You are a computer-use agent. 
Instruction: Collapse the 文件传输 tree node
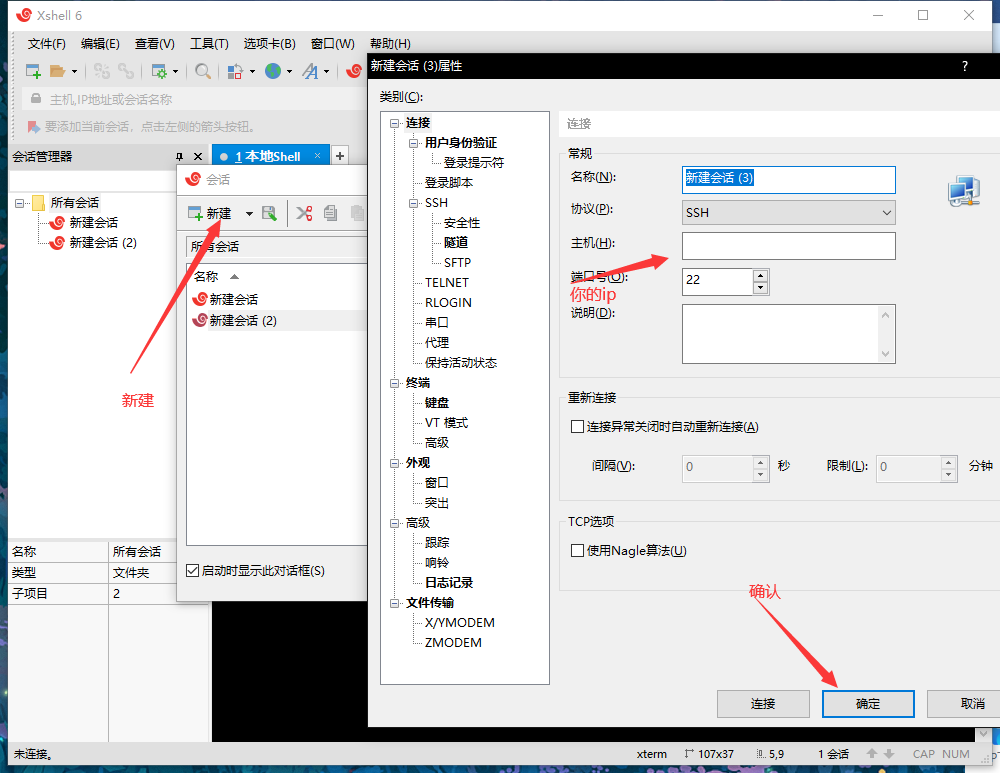coord(395,603)
